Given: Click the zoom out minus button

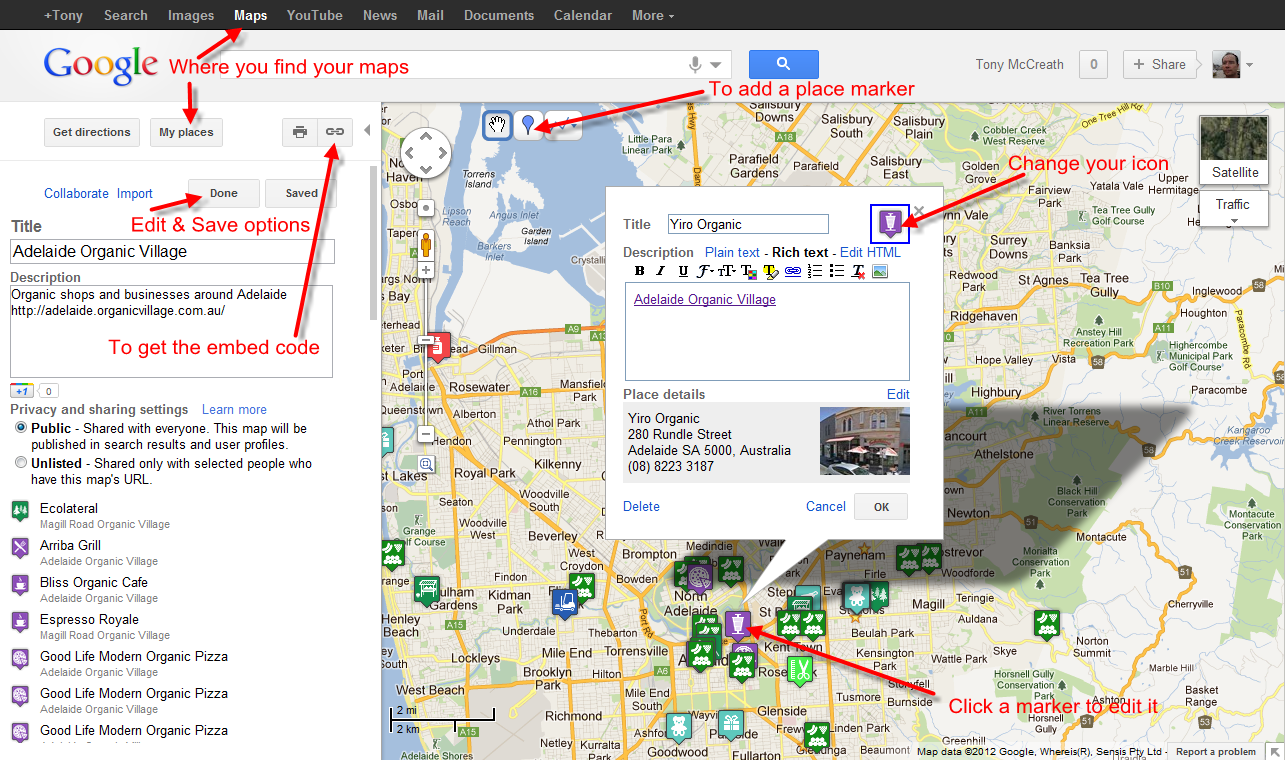Looking at the screenshot, I should point(426,435).
